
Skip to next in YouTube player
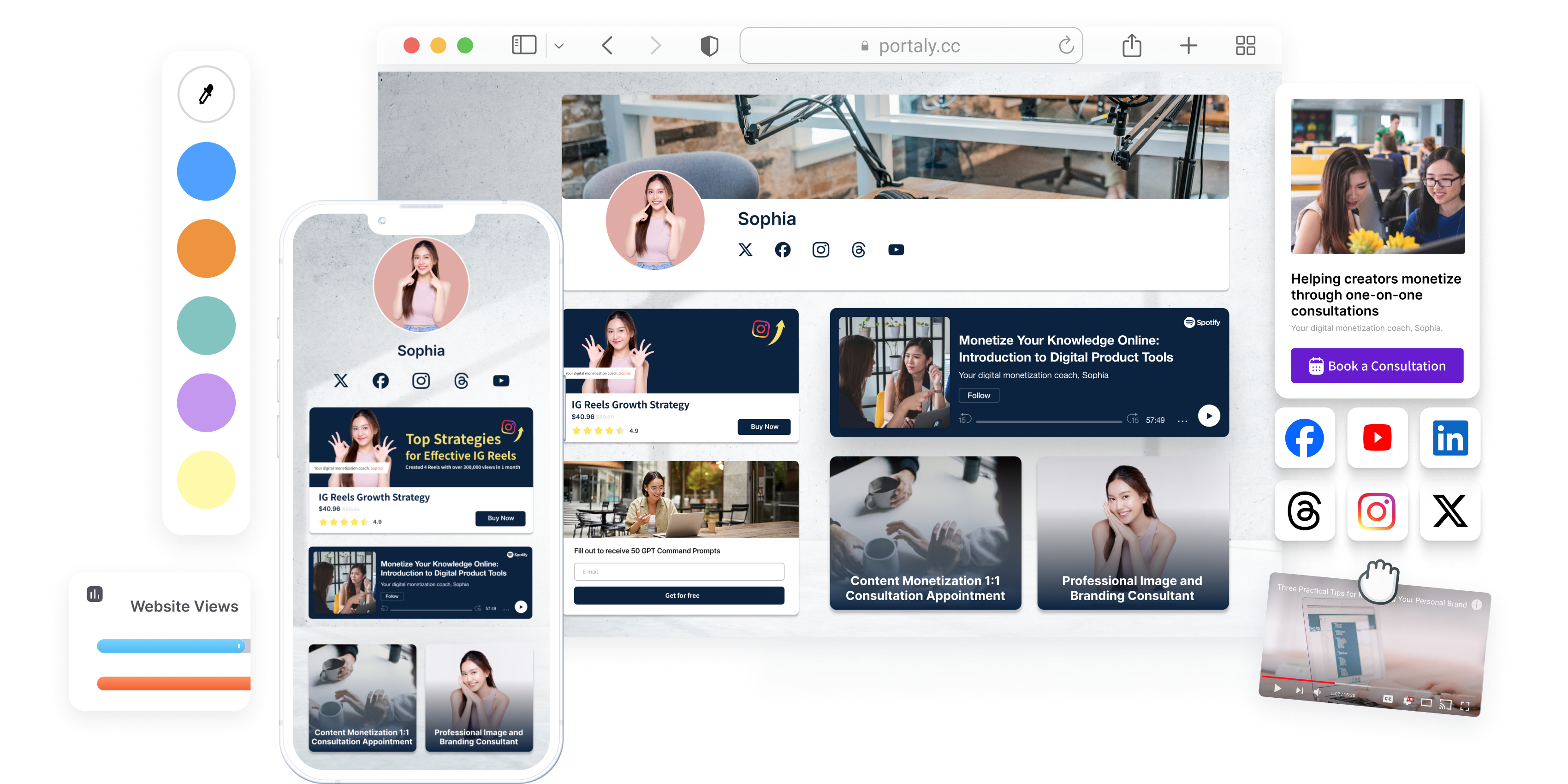click(1299, 690)
